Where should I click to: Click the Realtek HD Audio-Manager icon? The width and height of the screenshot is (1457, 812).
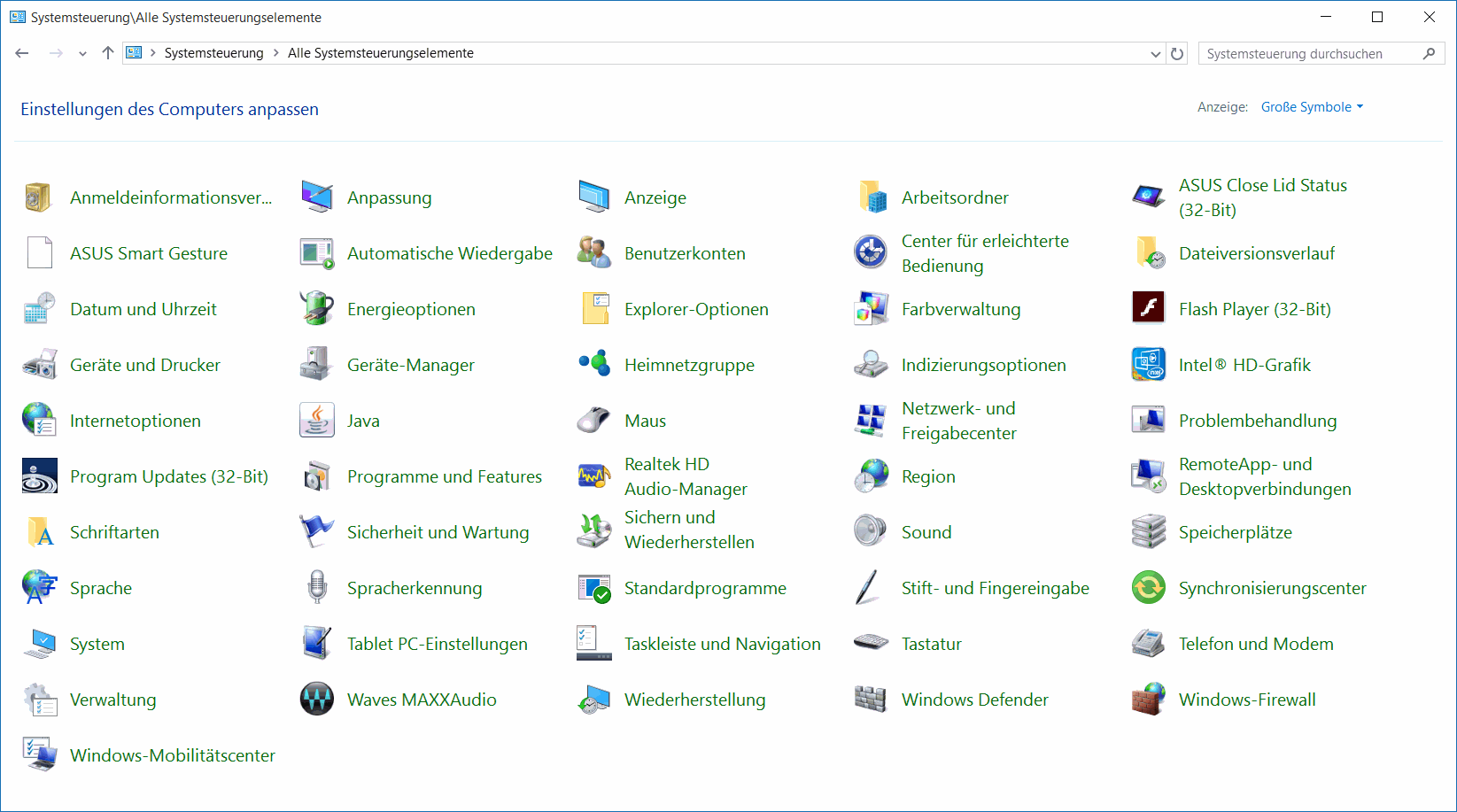(x=593, y=476)
